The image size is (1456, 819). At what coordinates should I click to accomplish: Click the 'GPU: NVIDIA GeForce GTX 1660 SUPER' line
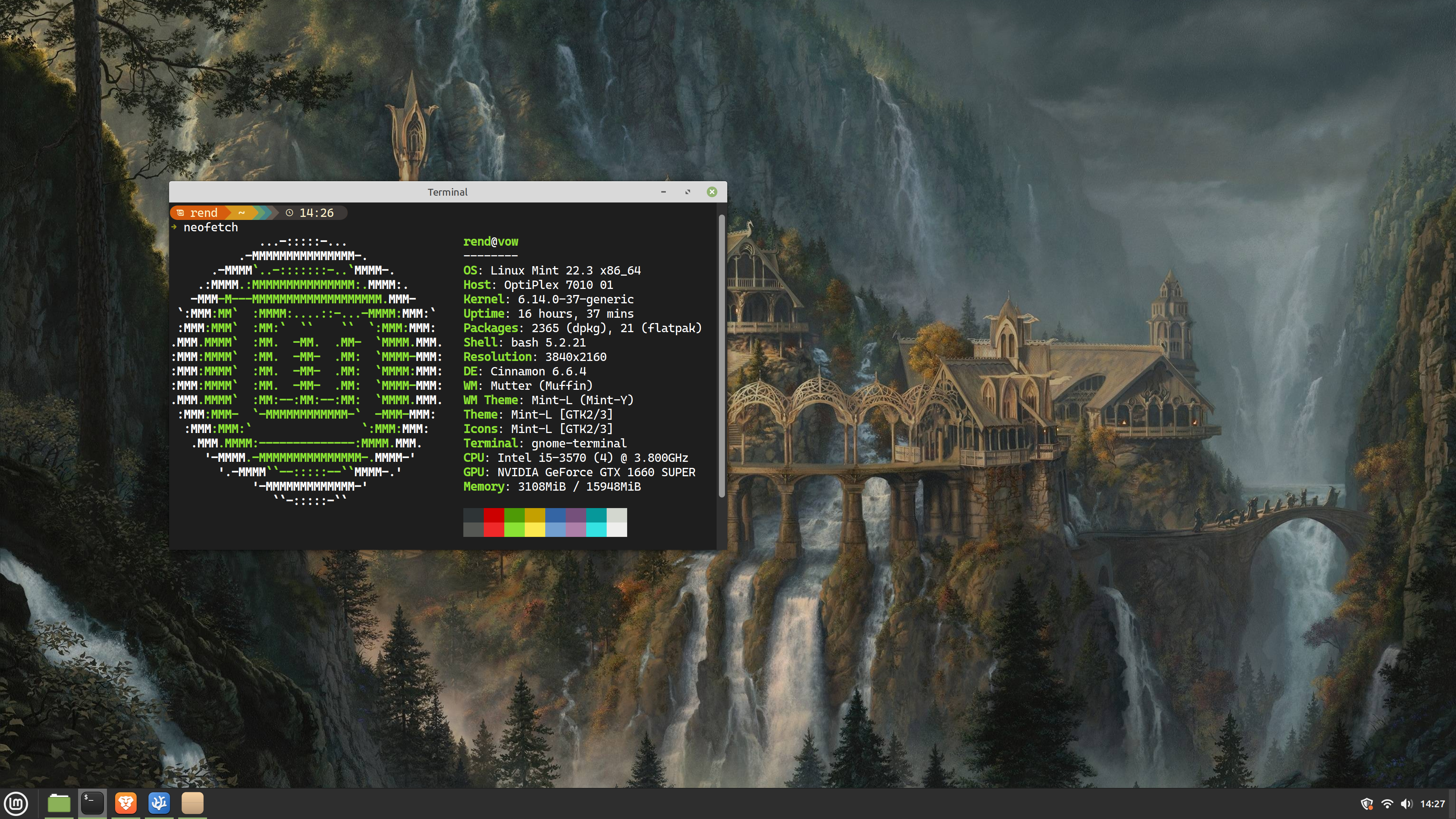pyautogui.click(x=579, y=472)
